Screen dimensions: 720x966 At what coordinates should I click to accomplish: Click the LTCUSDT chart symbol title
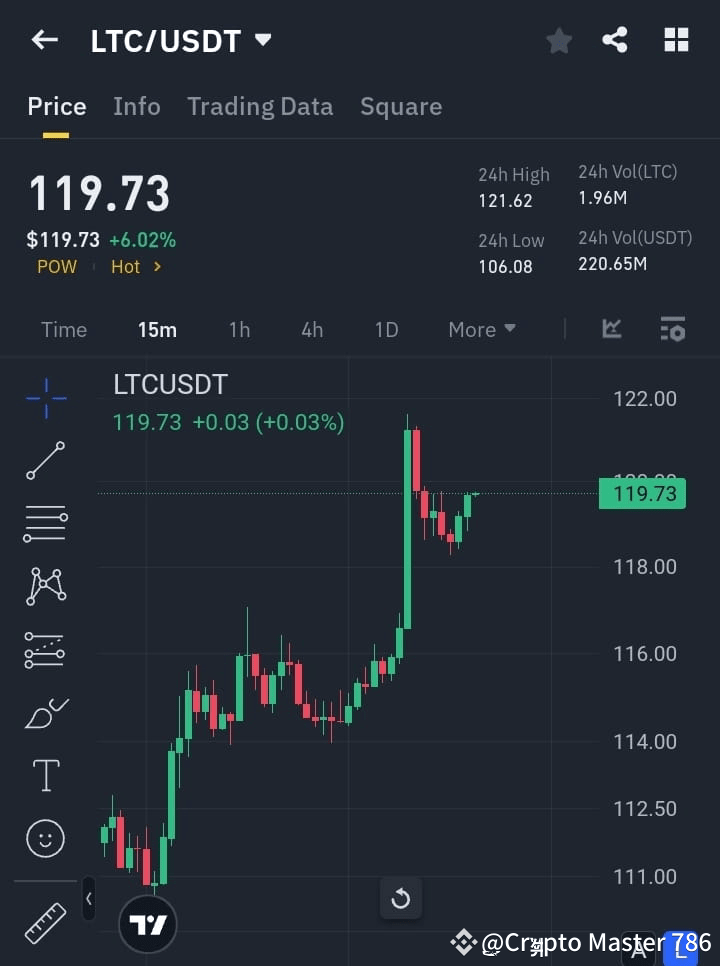(171, 384)
